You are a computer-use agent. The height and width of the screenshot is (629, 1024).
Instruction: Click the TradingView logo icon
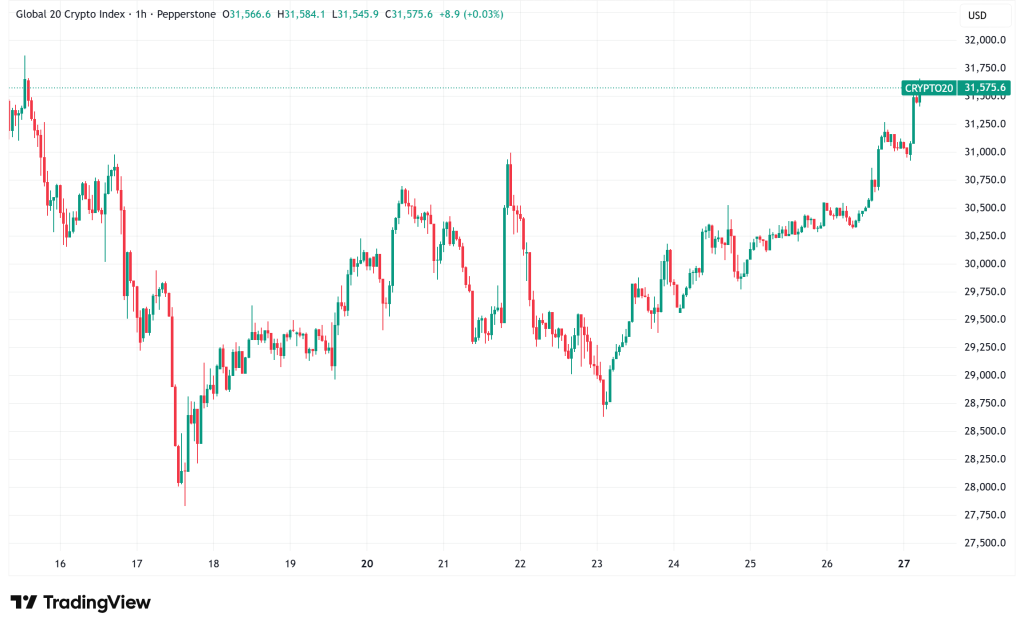coord(24,602)
